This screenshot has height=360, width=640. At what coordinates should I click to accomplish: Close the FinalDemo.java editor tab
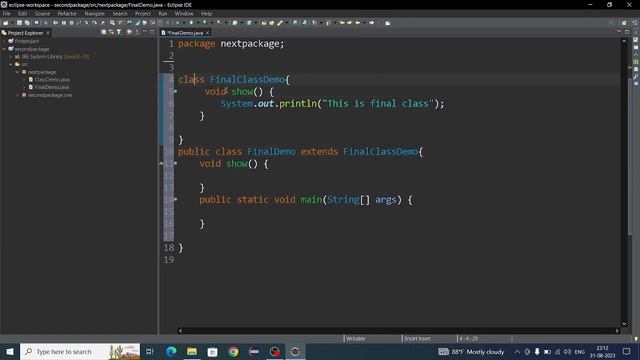coord(207,33)
